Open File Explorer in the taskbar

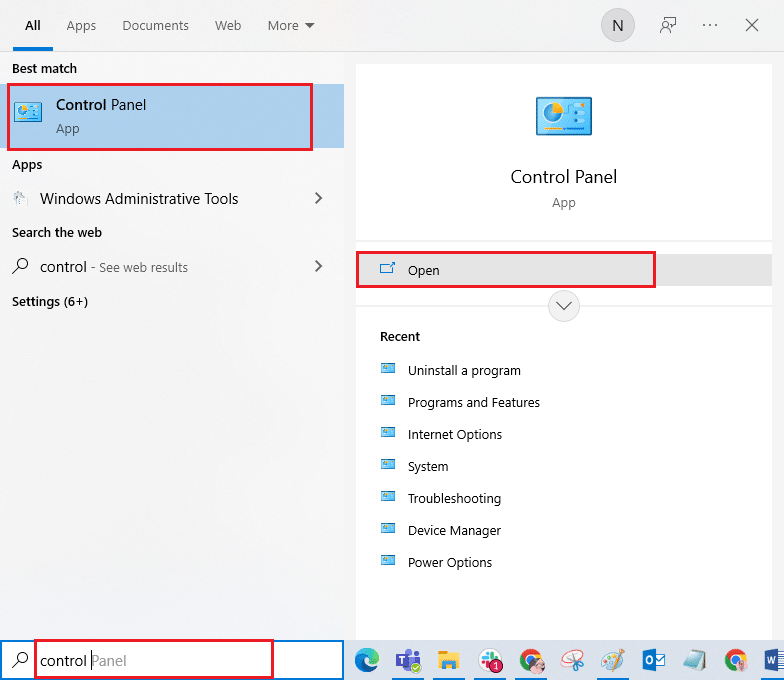(x=449, y=660)
